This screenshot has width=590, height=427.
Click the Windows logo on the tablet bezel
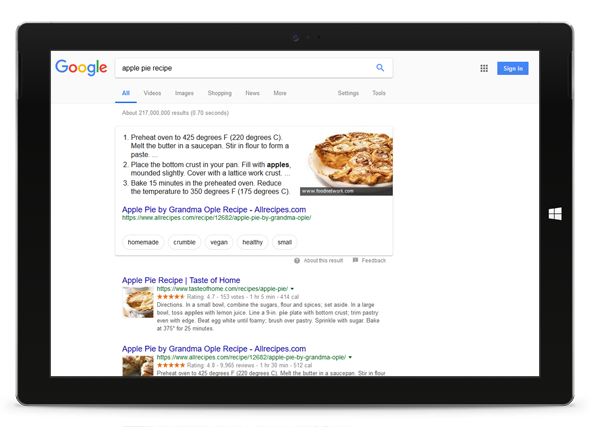[555, 214]
